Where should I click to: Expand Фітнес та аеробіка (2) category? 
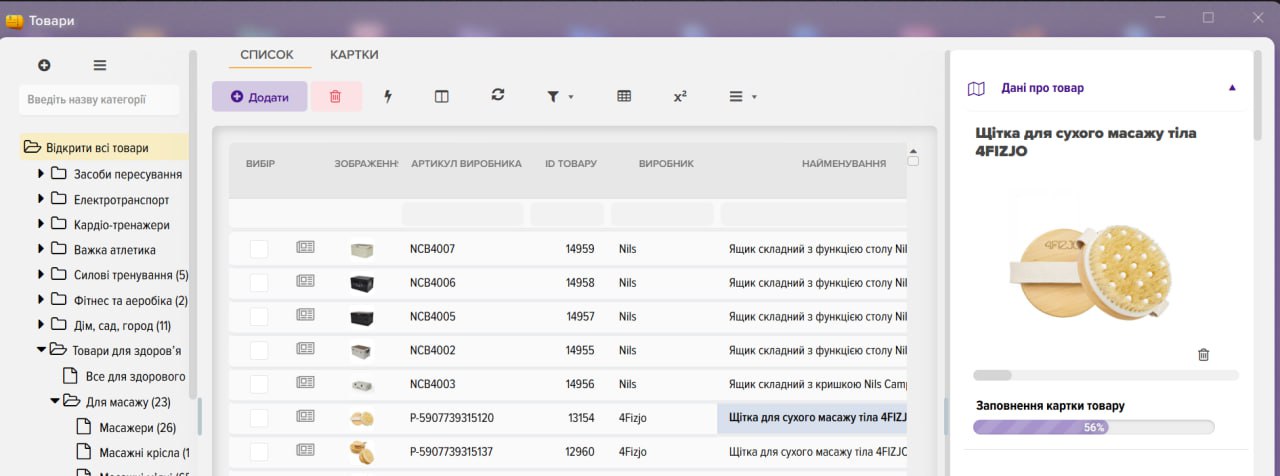[x=41, y=299]
